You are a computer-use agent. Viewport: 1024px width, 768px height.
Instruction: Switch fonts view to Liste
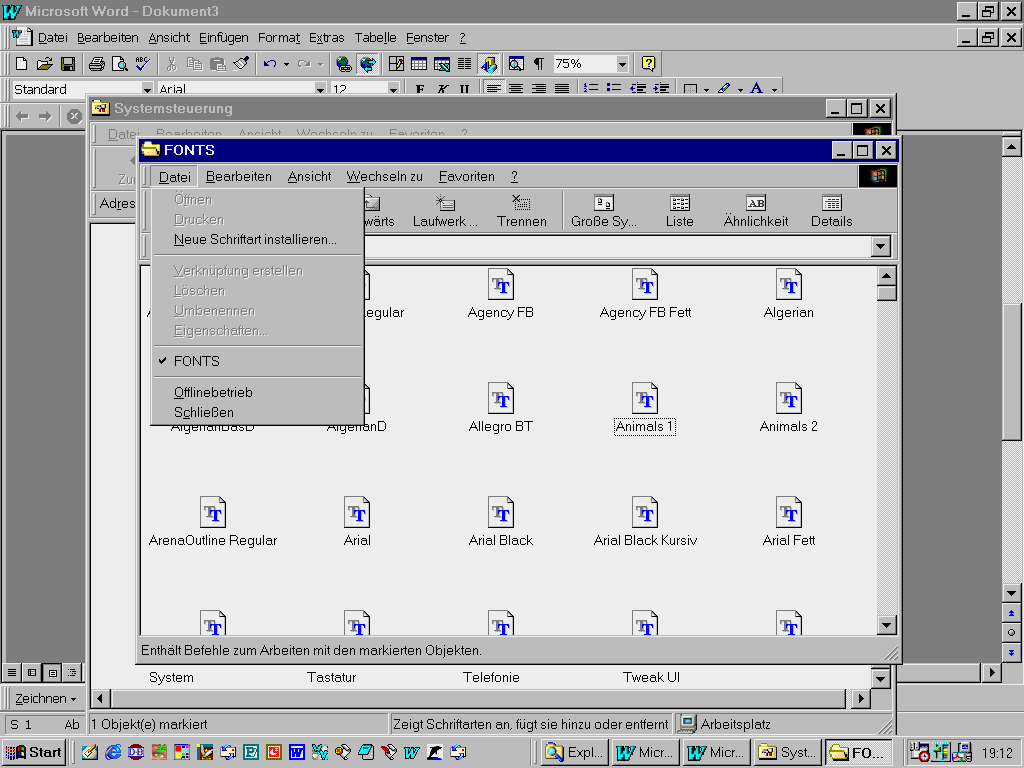[x=679, y=211]
